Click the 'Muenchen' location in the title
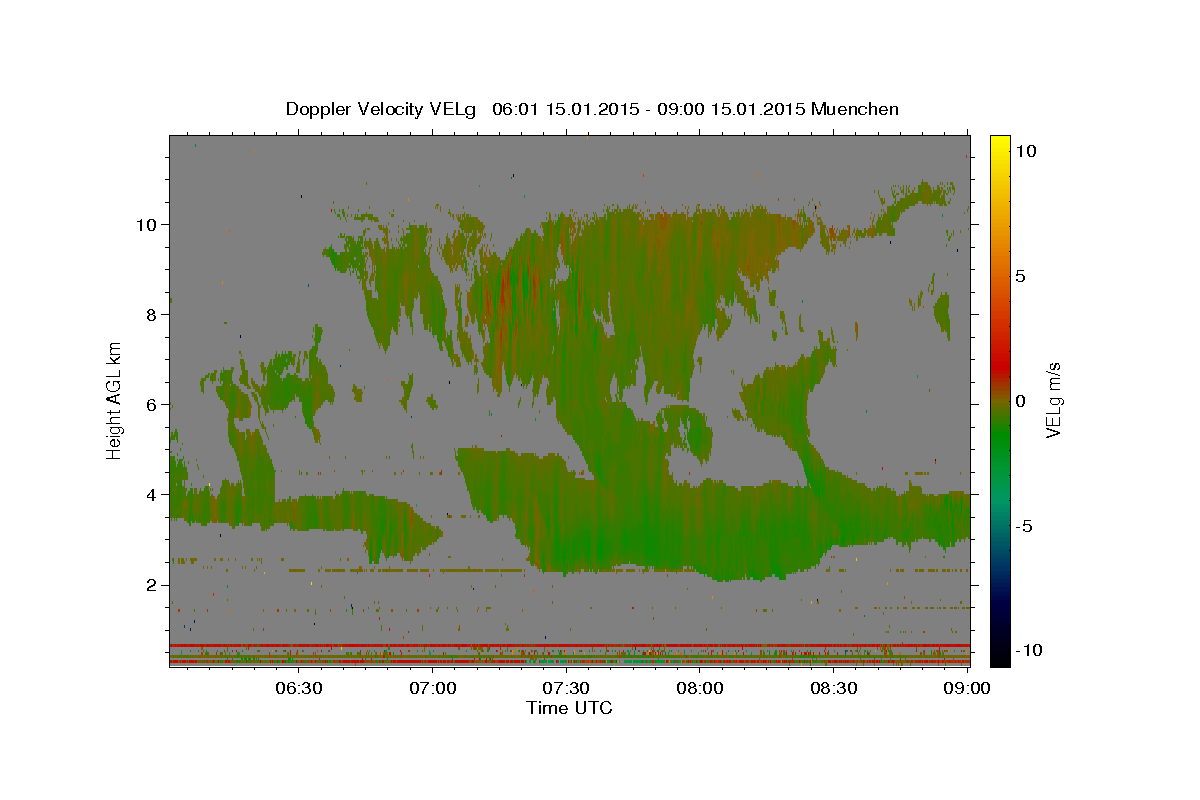Image resolution: width=1200 pixels, height=800 pixels. tap(855, 109)
